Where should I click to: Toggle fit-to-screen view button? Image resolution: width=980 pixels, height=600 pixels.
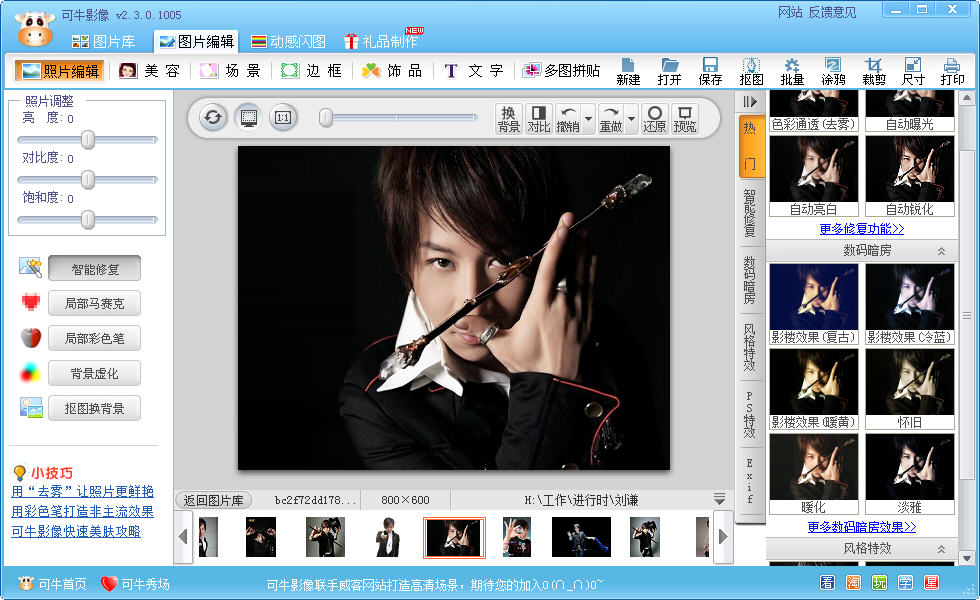[x=248, y=118]
